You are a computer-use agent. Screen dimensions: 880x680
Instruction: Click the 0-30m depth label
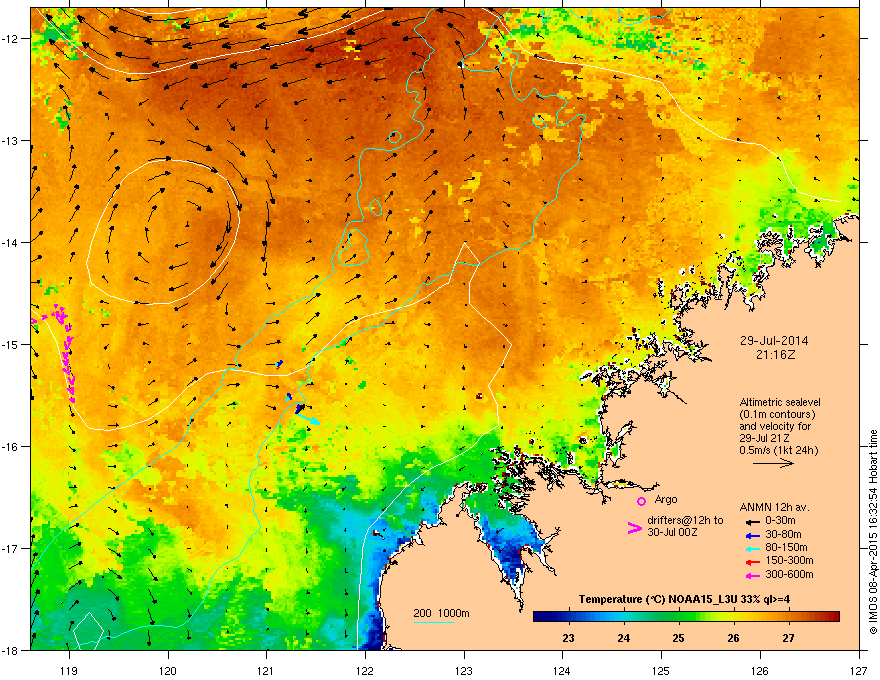pos(780,521)
